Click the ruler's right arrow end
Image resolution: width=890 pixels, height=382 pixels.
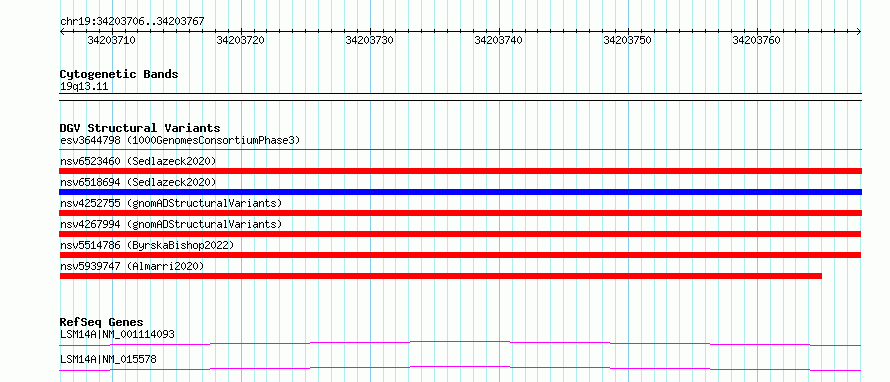point(859,32)
